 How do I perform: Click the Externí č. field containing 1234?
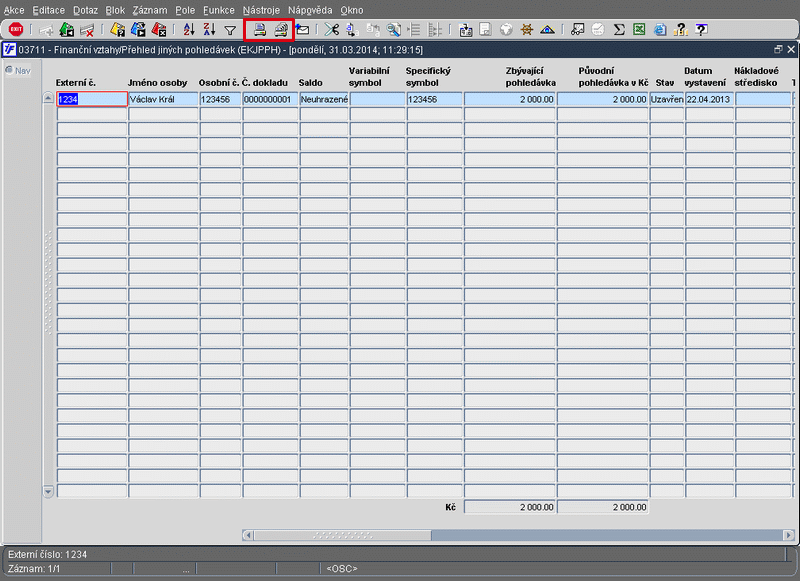click(92, 99)
